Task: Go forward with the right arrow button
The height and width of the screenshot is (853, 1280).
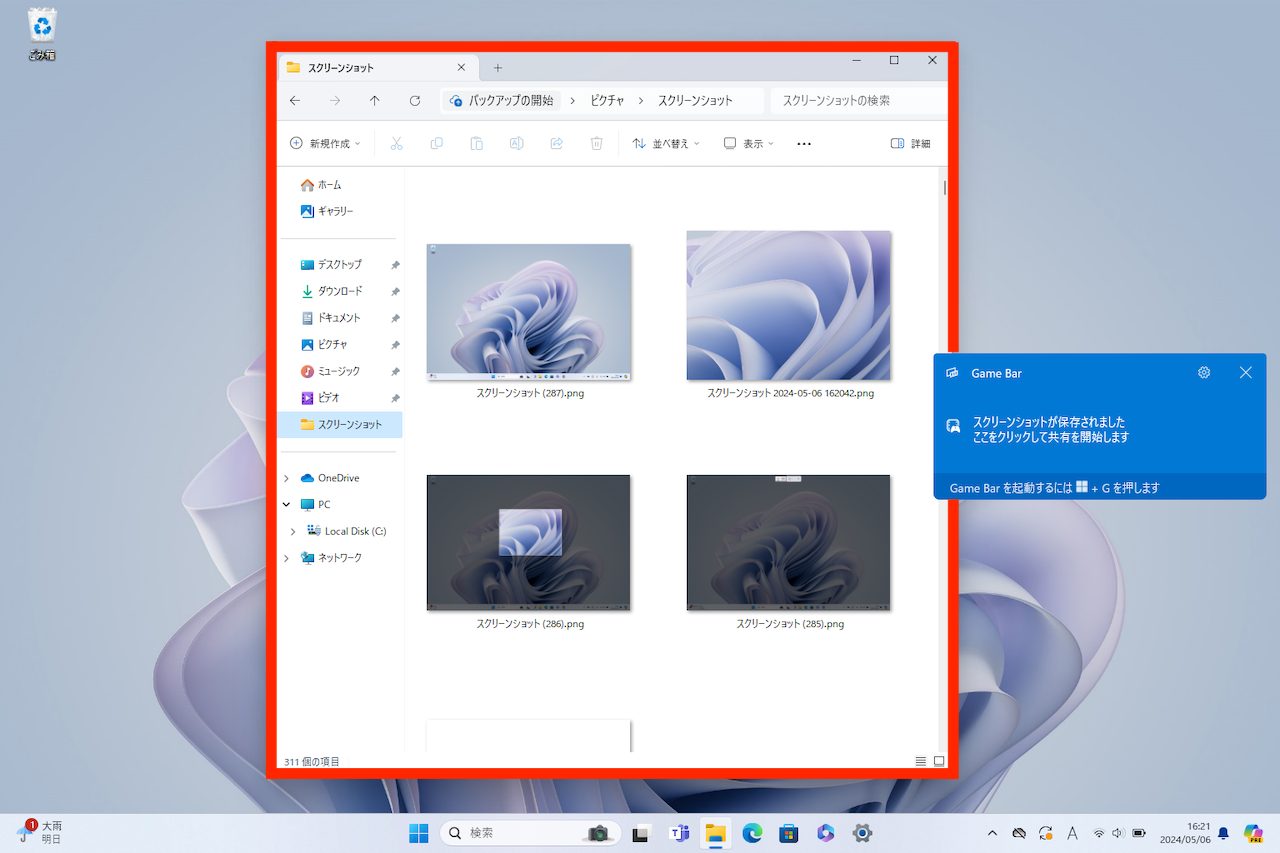Action: (335, 101)
